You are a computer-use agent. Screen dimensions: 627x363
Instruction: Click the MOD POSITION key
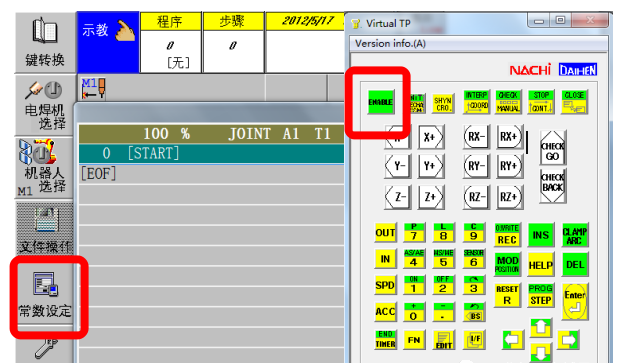tap(507, 265)
